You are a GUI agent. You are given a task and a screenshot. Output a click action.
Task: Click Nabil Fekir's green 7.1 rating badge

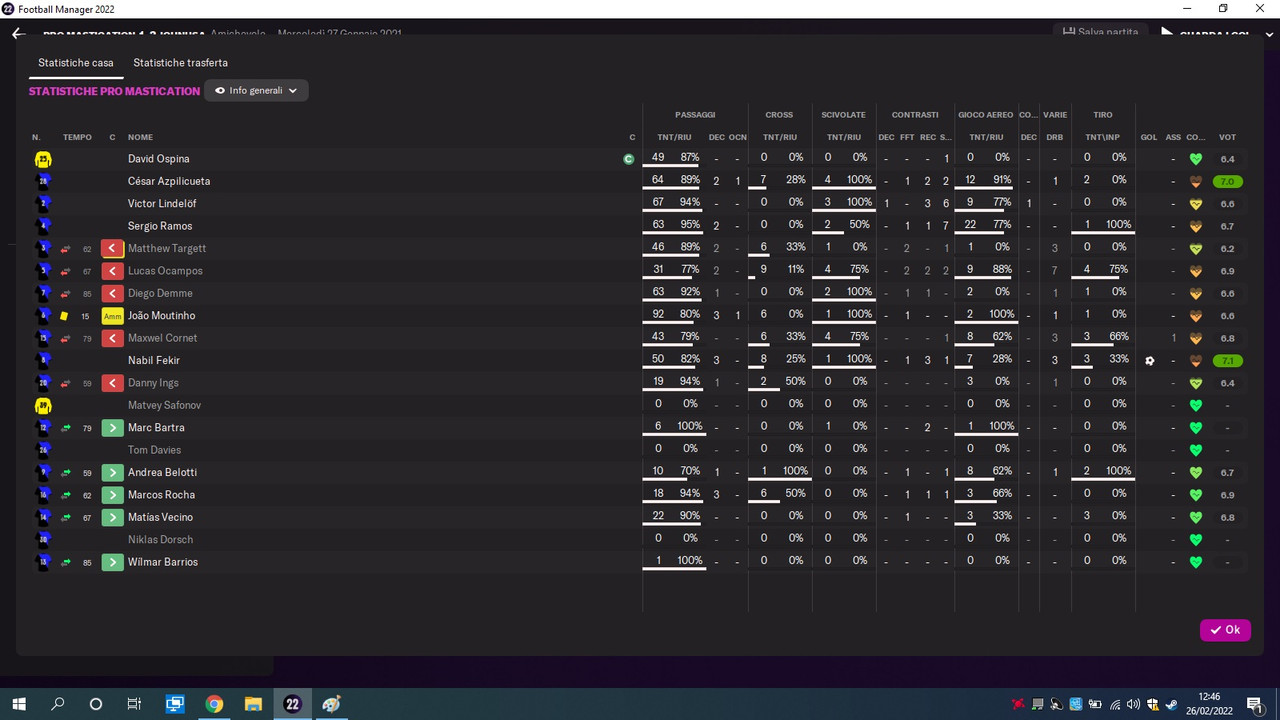coord(1227,361)
